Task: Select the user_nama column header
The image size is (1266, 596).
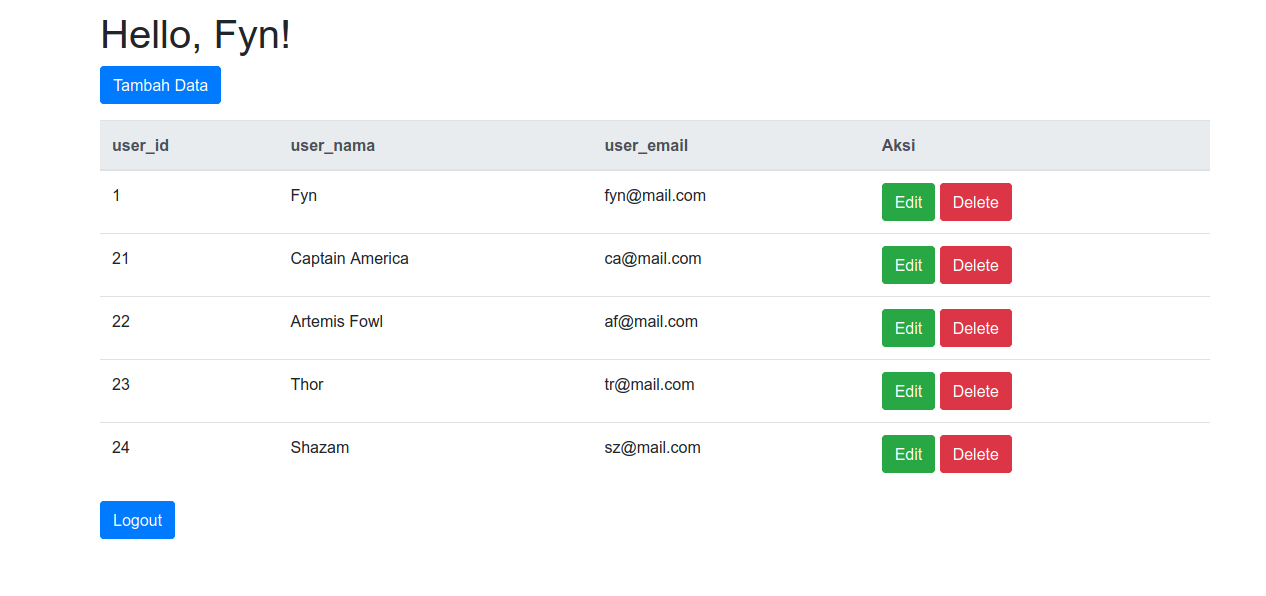Action: pyautogui.click(x=333, y=145)
